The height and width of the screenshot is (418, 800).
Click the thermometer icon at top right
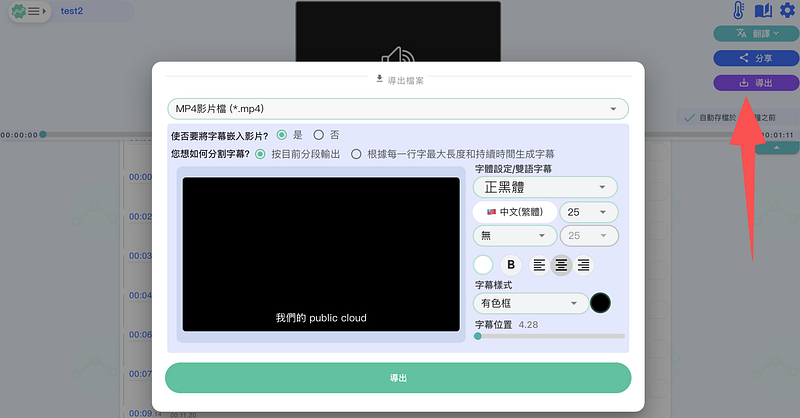pyautogui.click(x=739, y=10)
